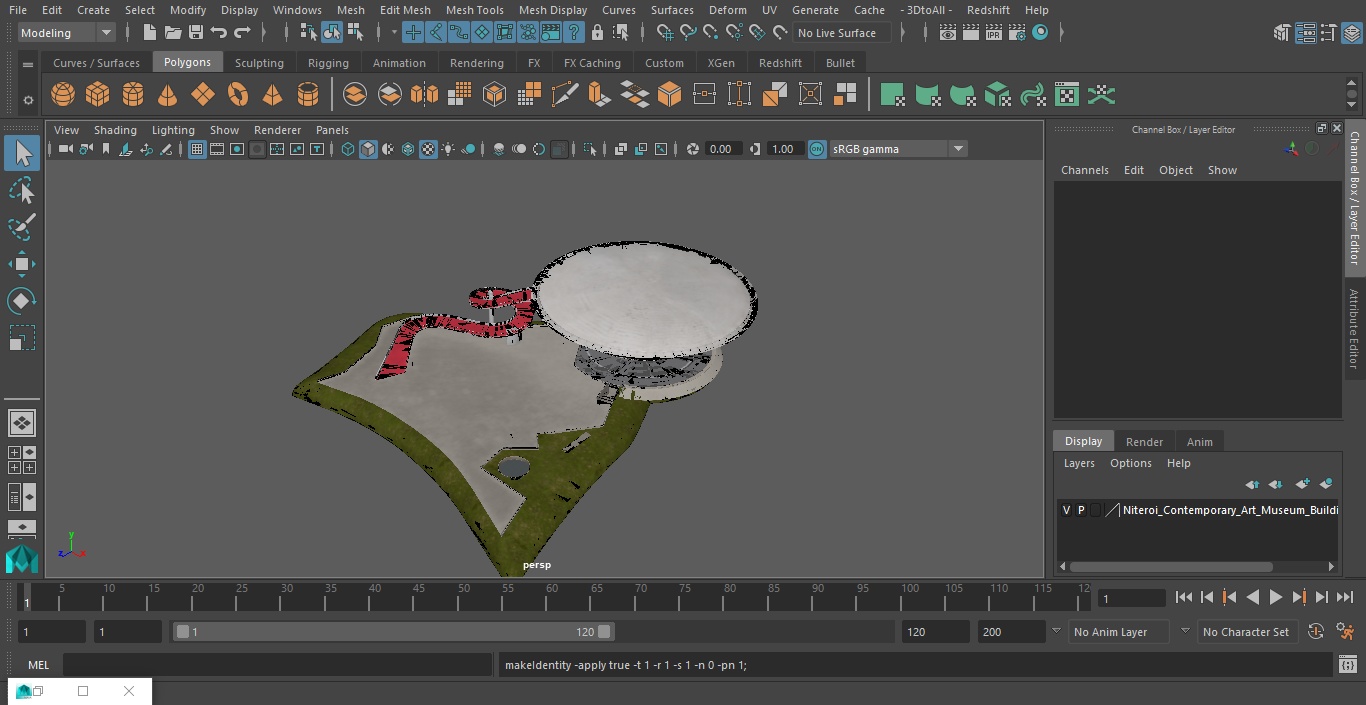Screen dimensions: 1366x705
Task: Open the Render layer tab
Action: click(x=1144, y=442)
